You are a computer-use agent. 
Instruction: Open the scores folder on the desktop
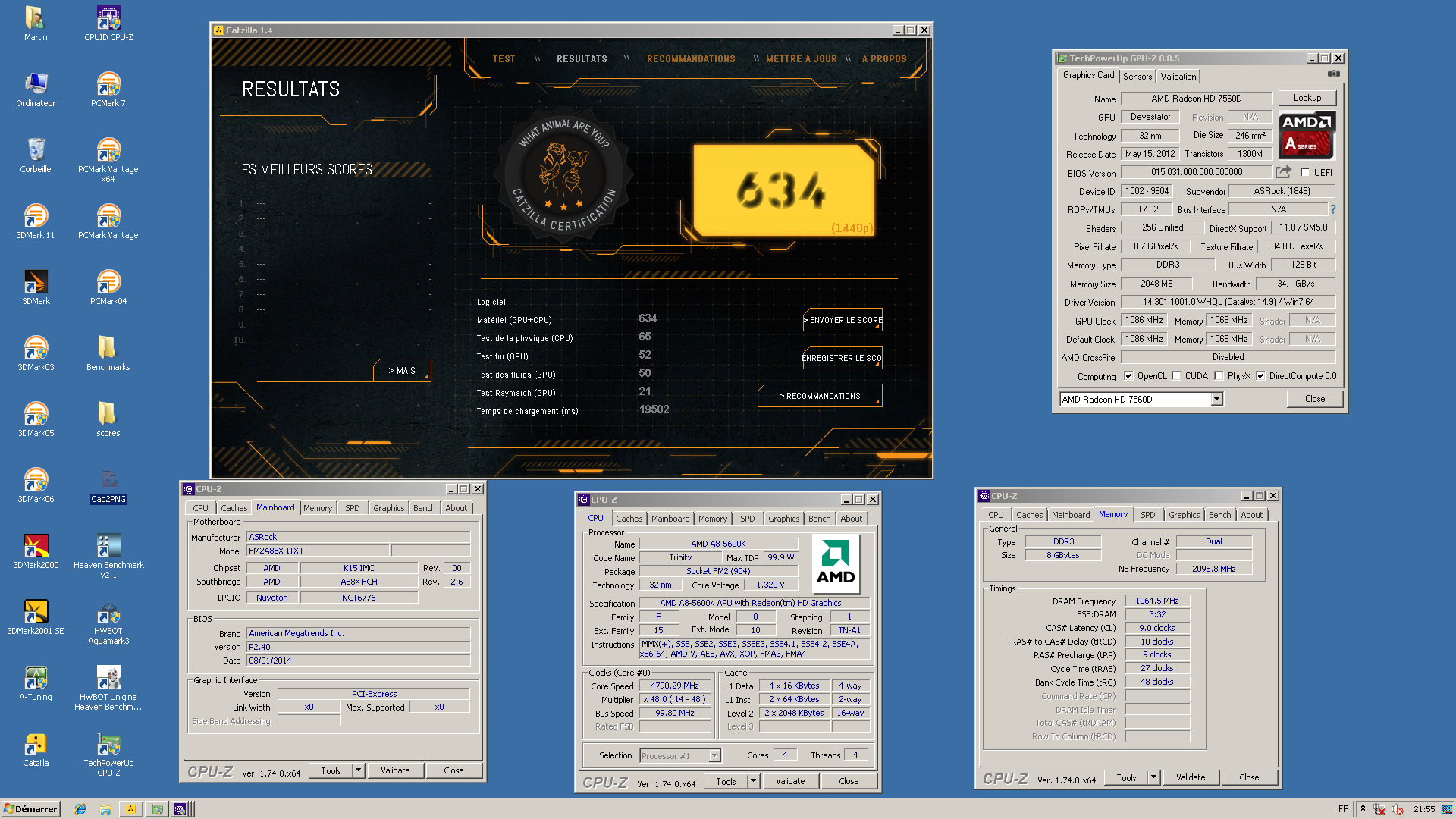point(108,419)
